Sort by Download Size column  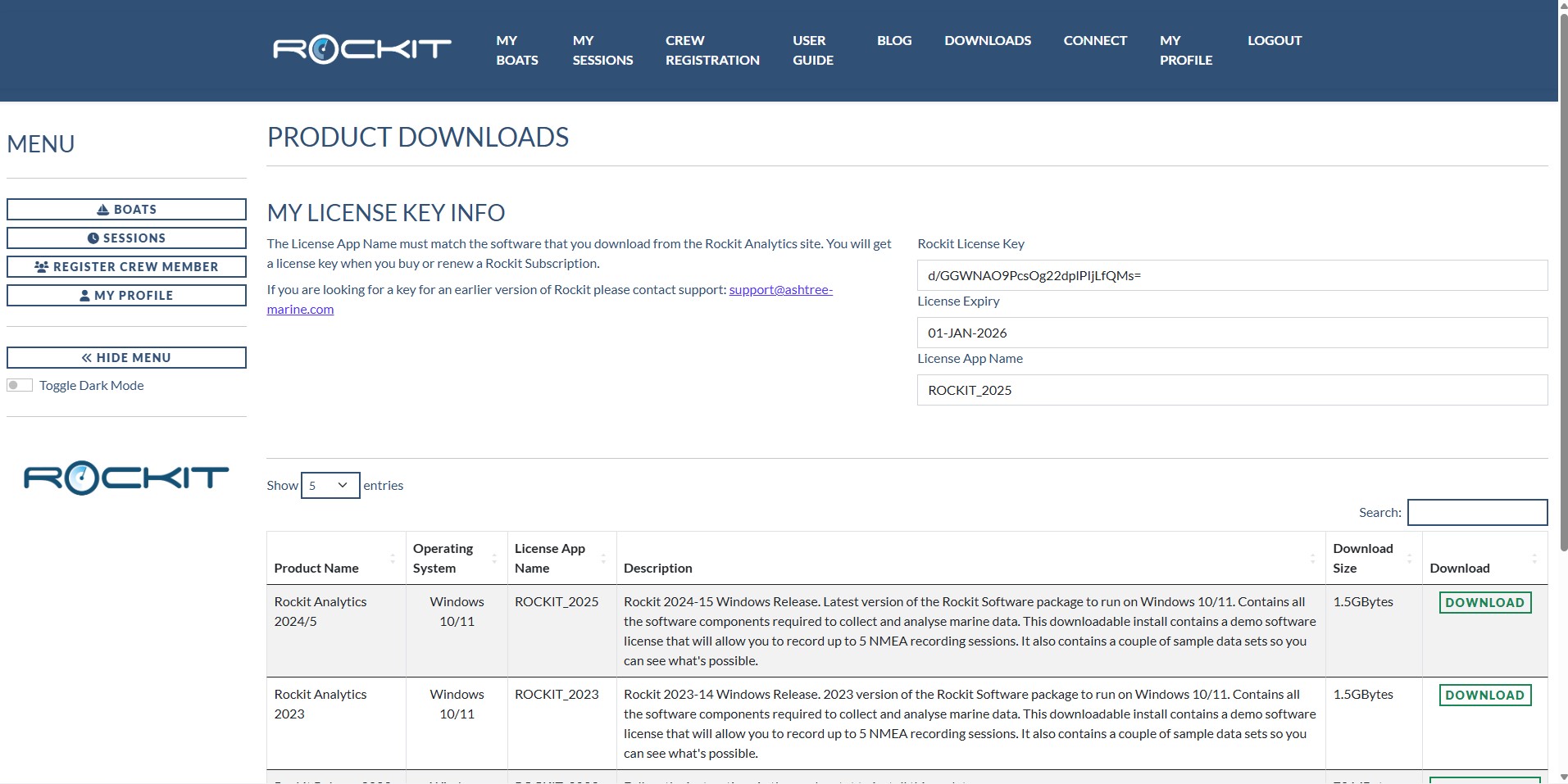point(1409,559)
